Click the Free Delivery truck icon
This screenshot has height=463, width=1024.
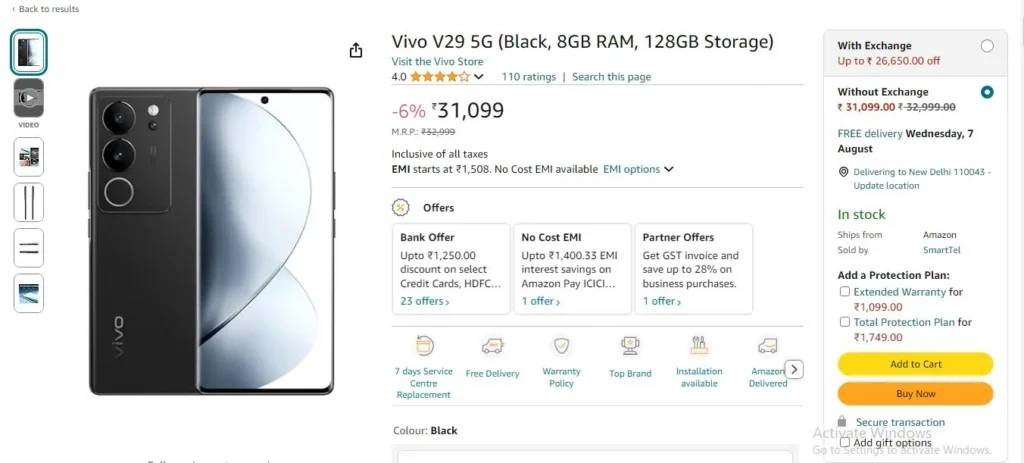coord(492,346)
